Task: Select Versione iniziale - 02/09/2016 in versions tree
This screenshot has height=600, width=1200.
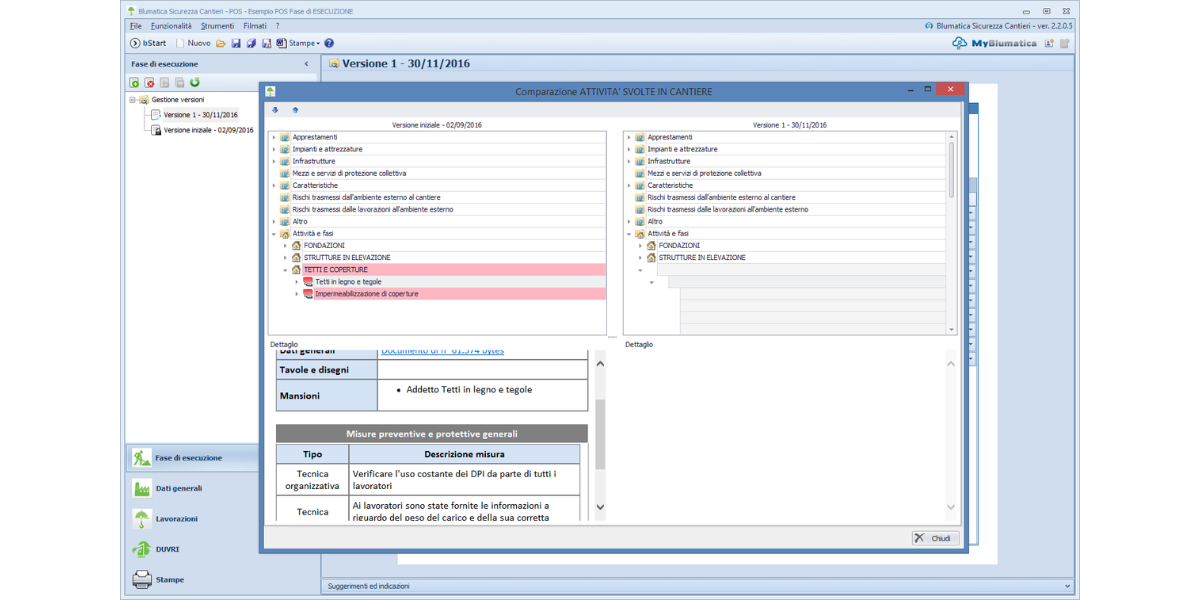Action: click(x=208, y=130)
